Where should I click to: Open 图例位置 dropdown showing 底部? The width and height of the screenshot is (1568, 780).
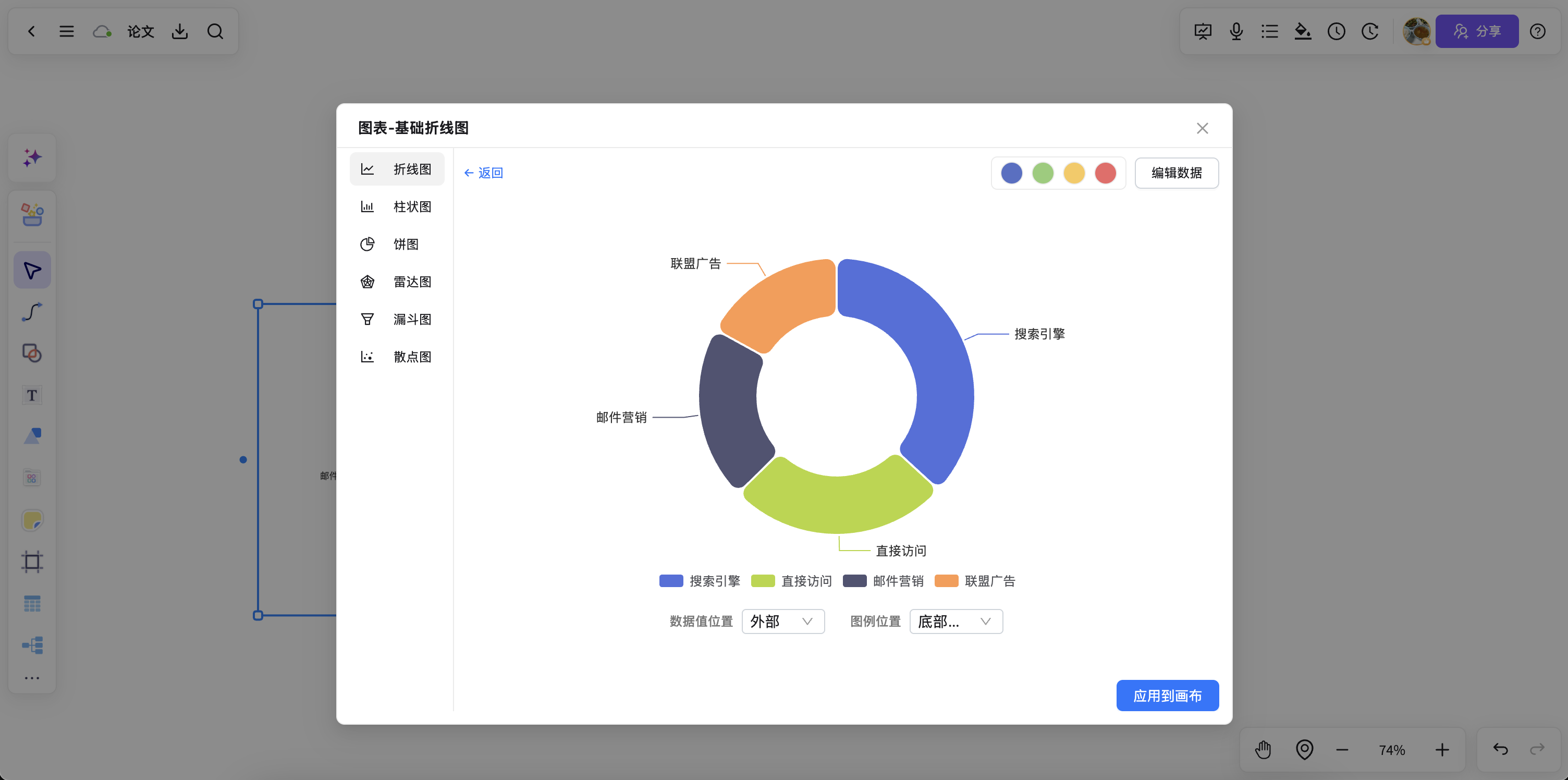tap(956, 621)
